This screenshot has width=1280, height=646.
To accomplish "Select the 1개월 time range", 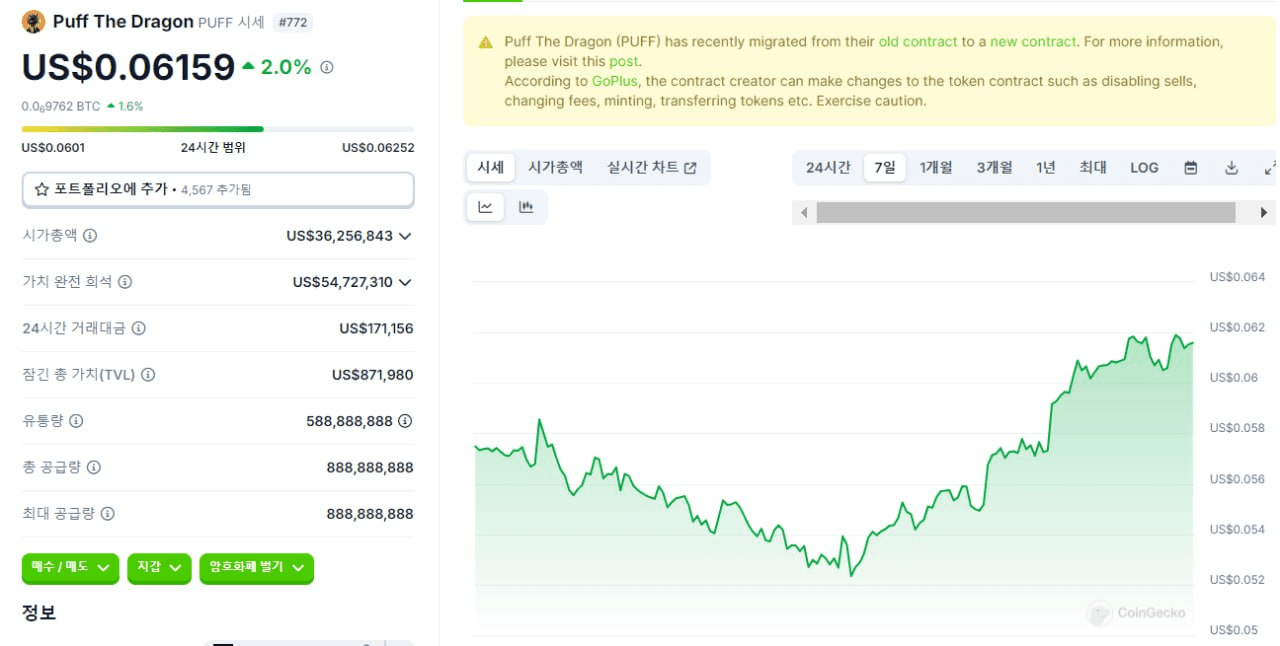I will [936, 168].
